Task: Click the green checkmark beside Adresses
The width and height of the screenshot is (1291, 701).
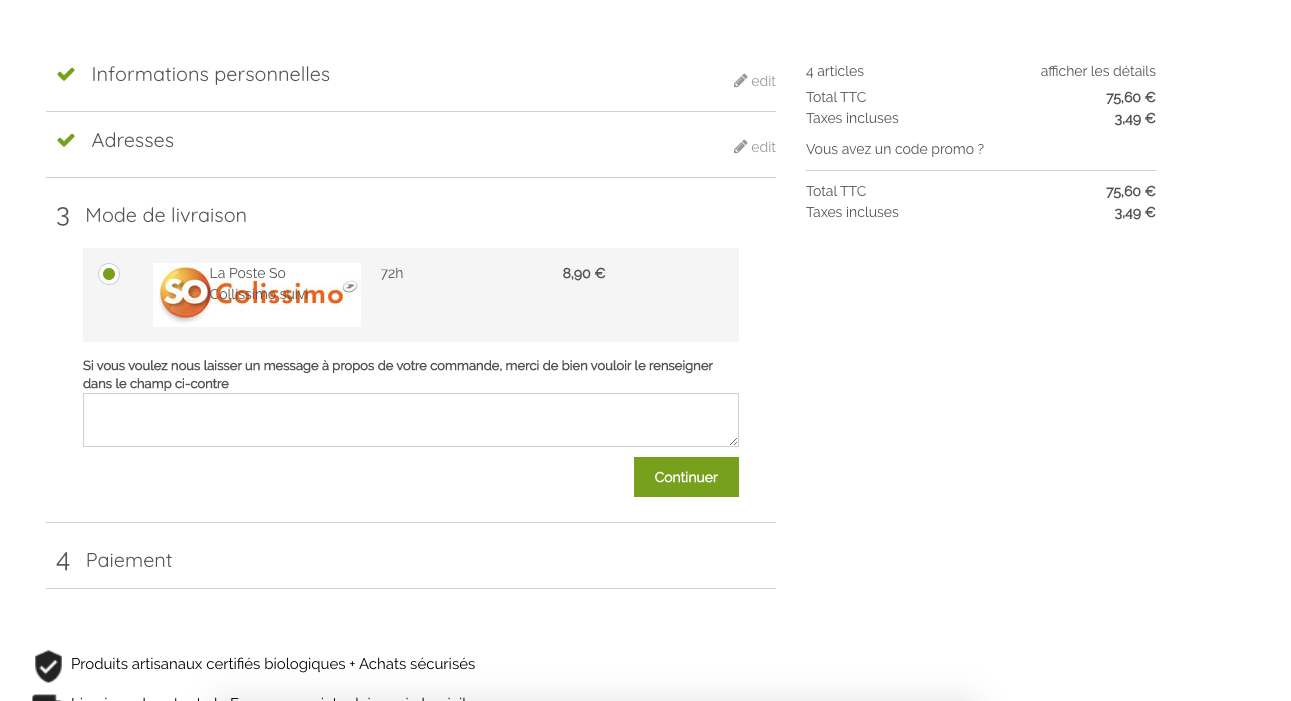Action: click(66, 141)
